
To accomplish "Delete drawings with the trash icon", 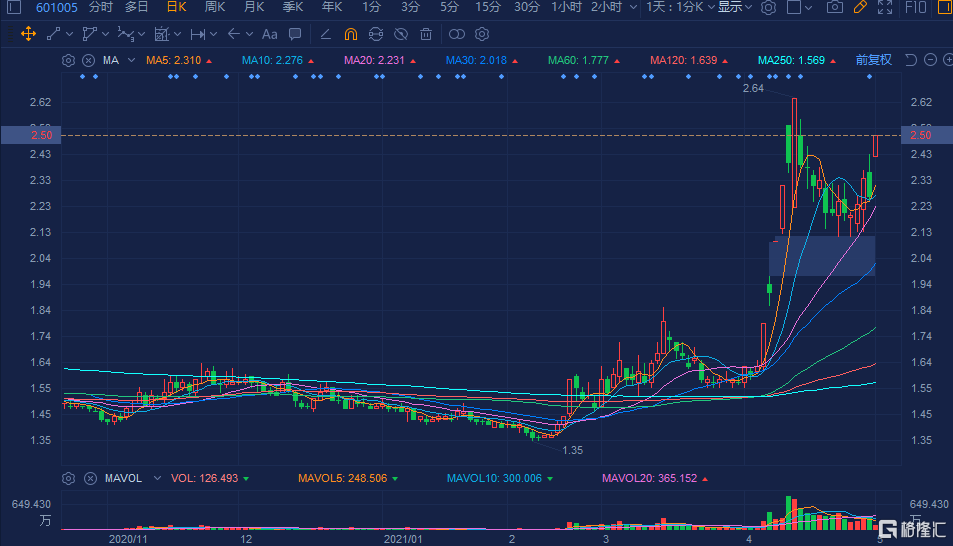I will (x=426, y=34).
